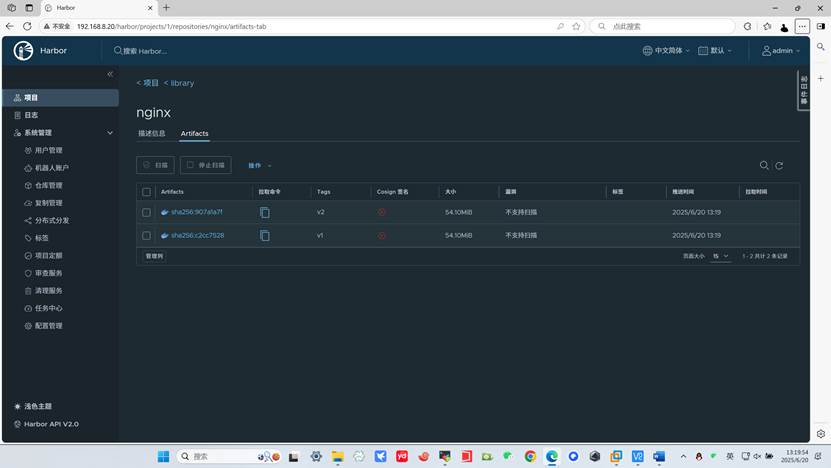This screenshot has width=831, height=468.
Task: Open the 操作 actions dropdown
Action: coord(260,165)
